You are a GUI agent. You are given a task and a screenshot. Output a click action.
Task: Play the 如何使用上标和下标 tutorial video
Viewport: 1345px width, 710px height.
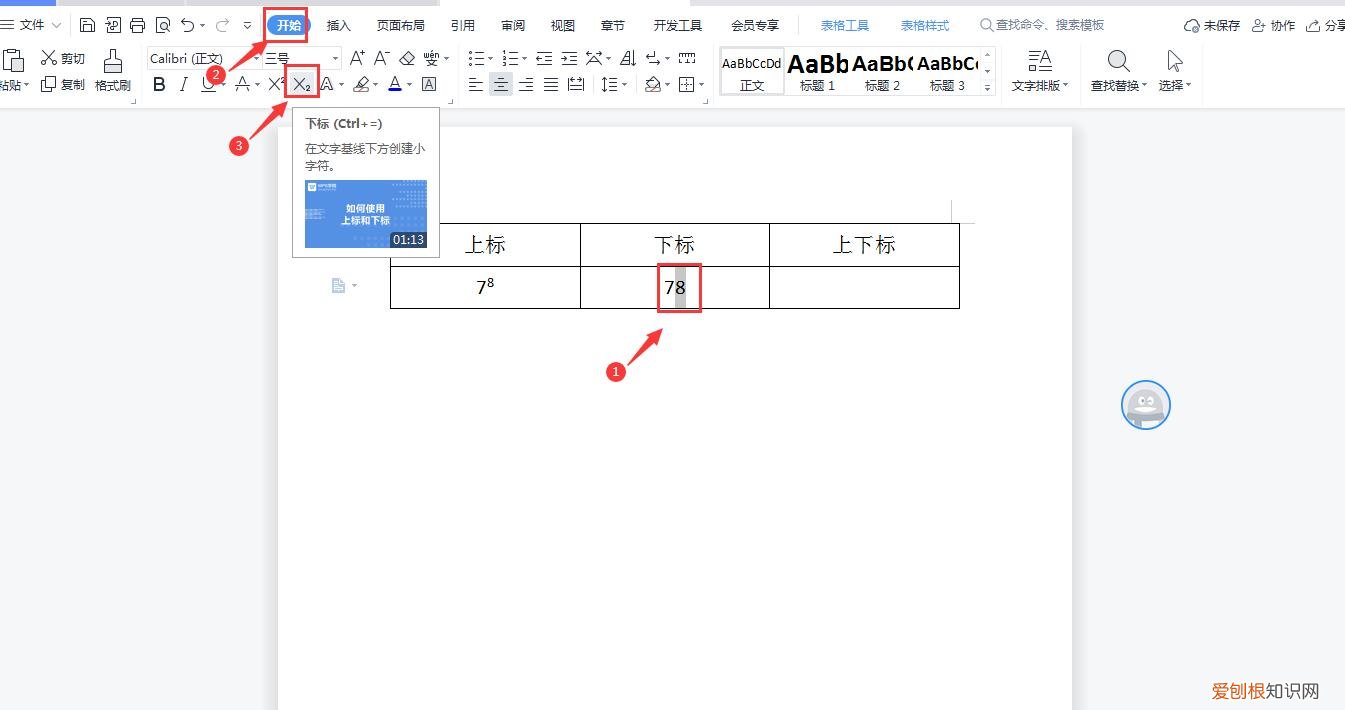(x=364, y=212)
